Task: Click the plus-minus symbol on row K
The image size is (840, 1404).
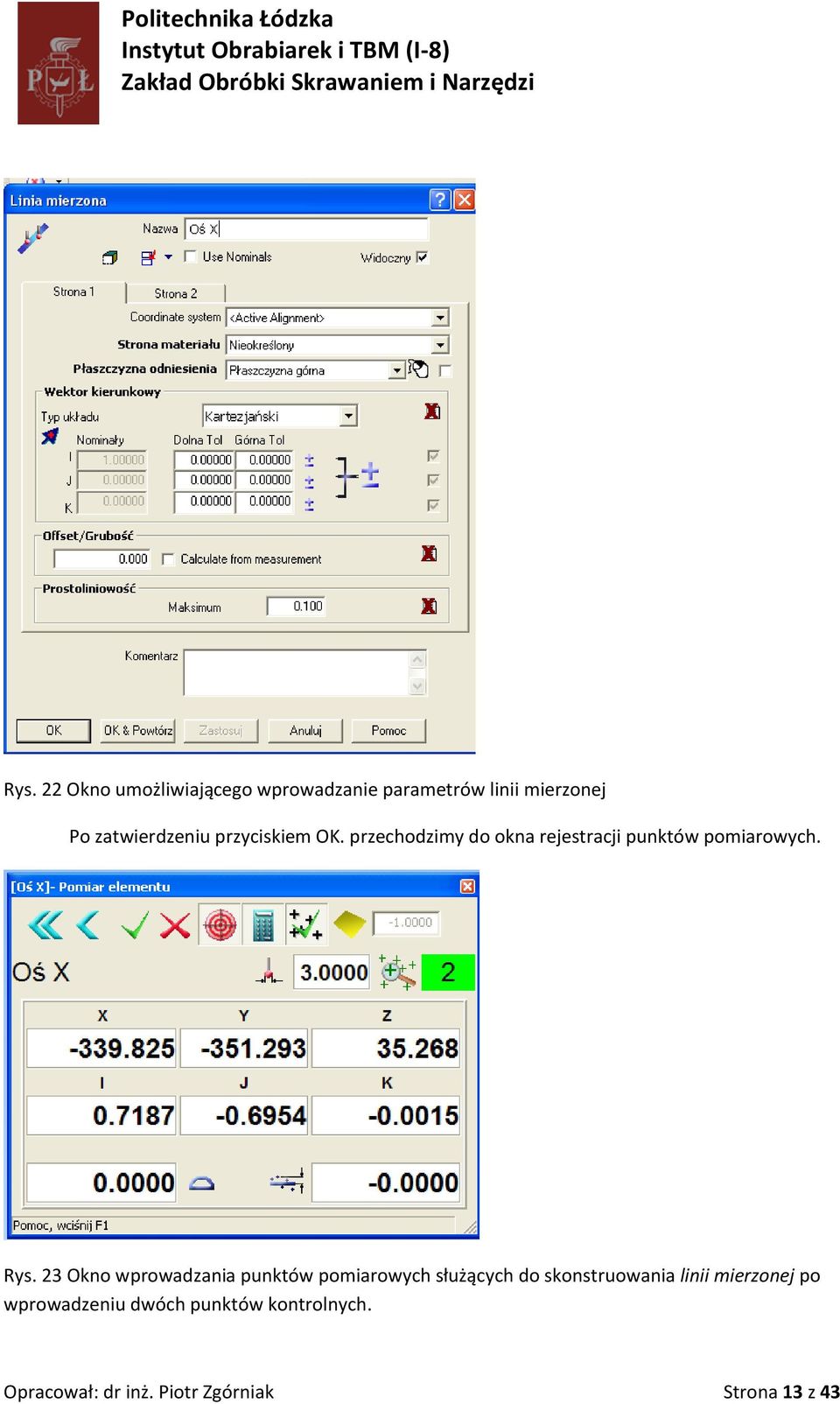Action: click(309, 504)
